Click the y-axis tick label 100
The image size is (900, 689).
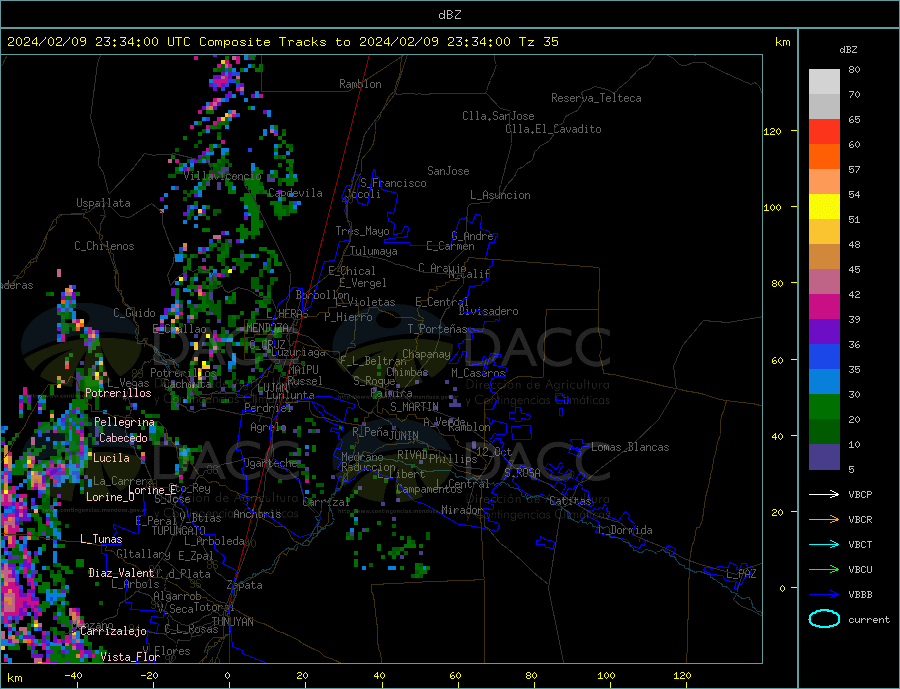point(773,207)
